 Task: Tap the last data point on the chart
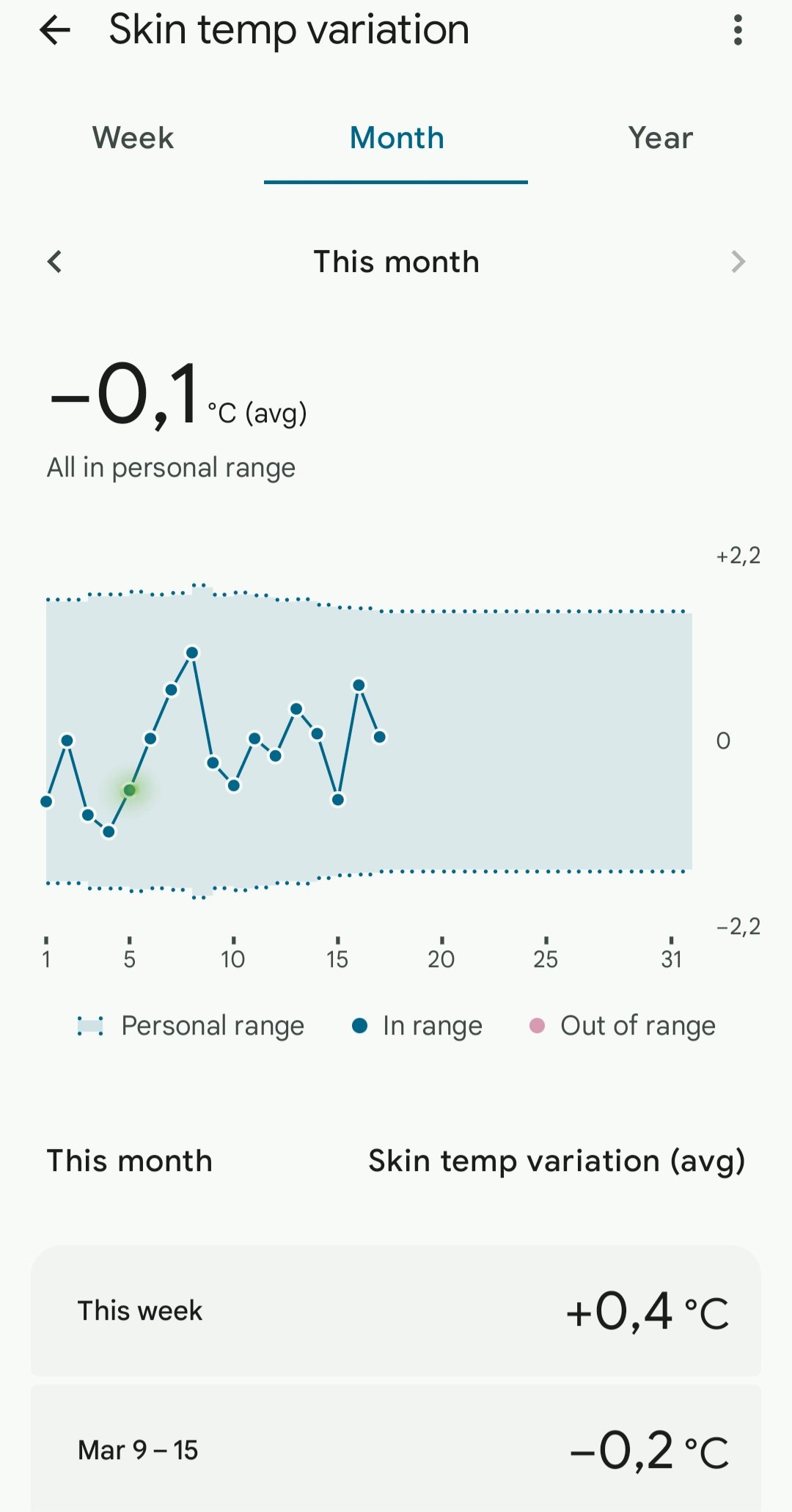click(380, 737)
